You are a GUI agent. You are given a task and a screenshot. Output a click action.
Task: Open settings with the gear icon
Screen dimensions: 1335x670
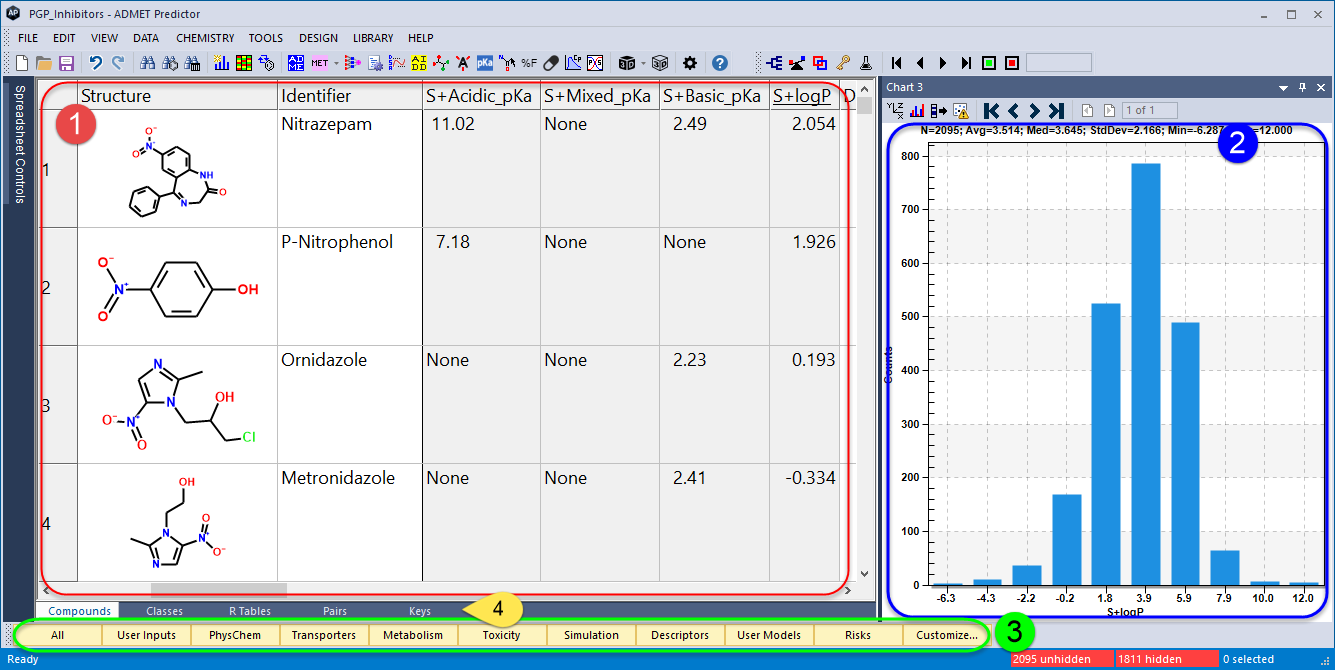690,62
